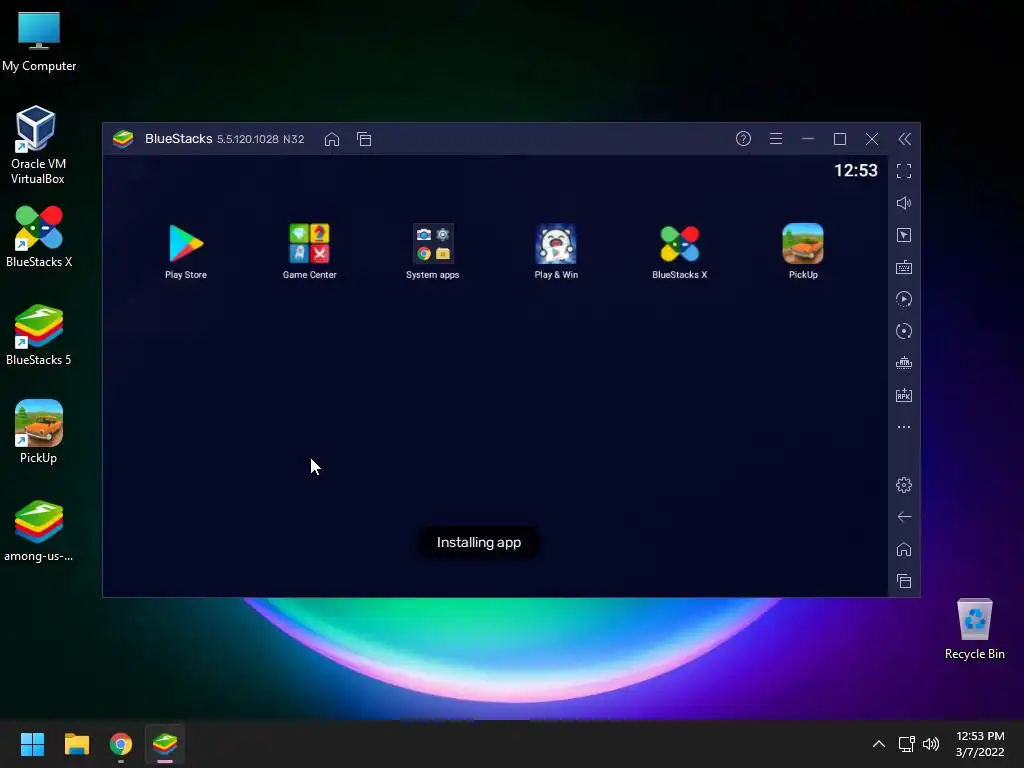The width and height of the screenshot is (1024, 768).
Task: Click the Install APK sidebar icon
Action: coord(904,395)
